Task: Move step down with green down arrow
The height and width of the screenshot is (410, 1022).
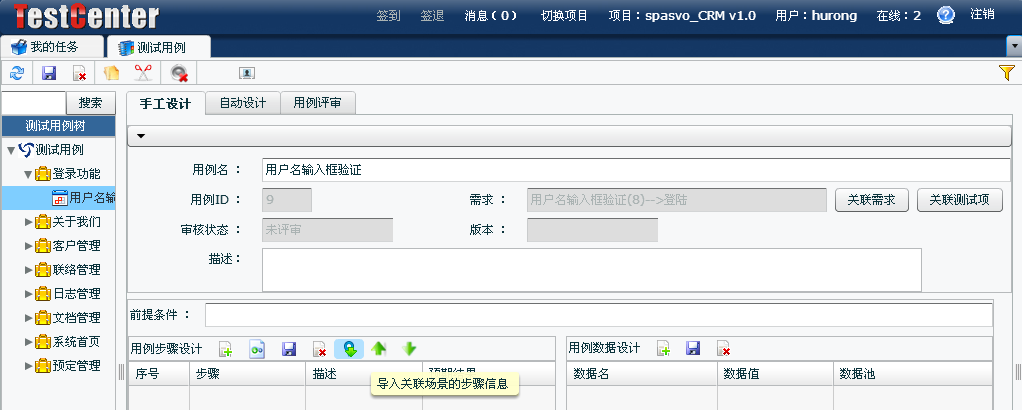Action: click(409, 349)
